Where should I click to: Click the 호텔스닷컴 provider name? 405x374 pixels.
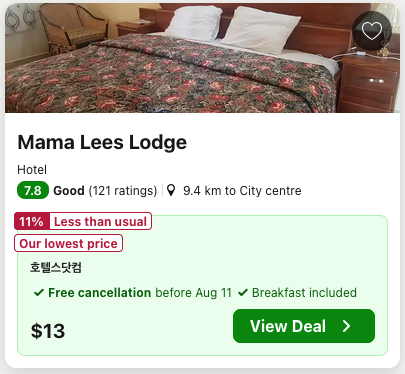[56, 267]
